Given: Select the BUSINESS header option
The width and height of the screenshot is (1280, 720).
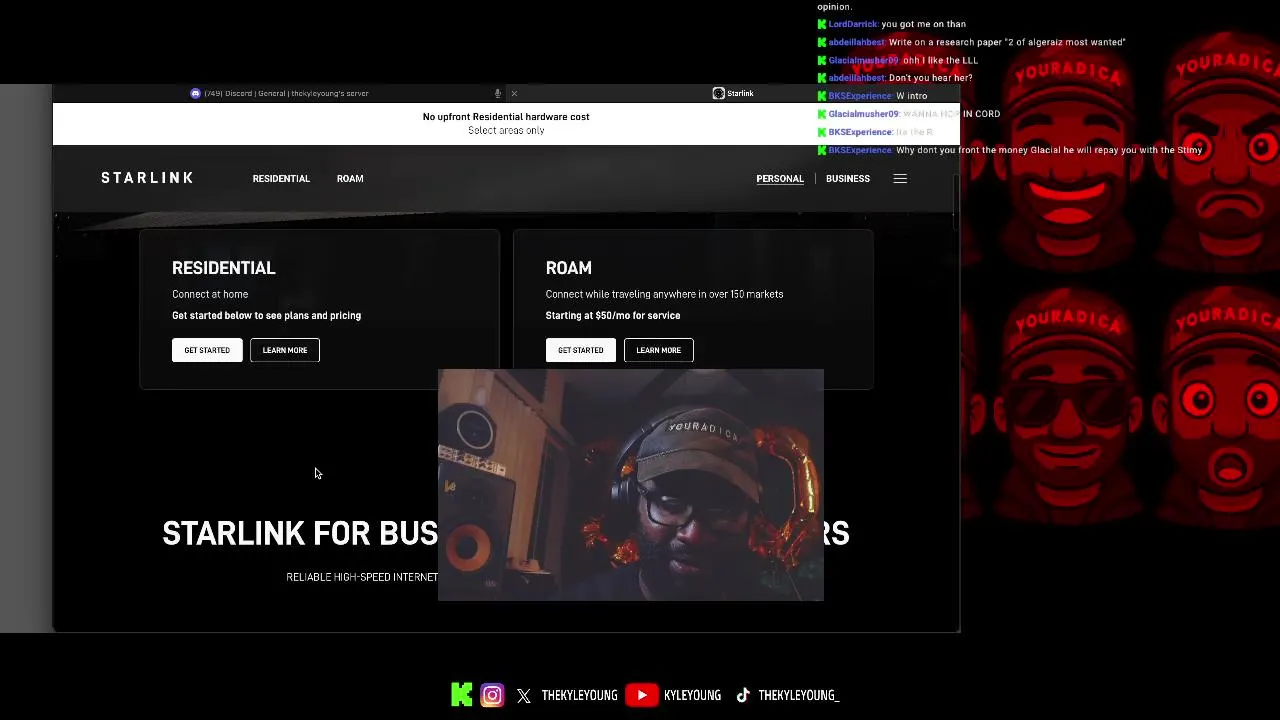Looking at the screenshot, I should [848, 179].
